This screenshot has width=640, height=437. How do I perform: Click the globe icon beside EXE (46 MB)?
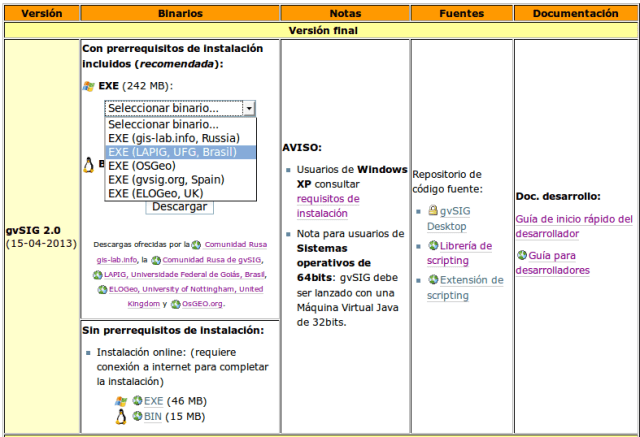138,401
